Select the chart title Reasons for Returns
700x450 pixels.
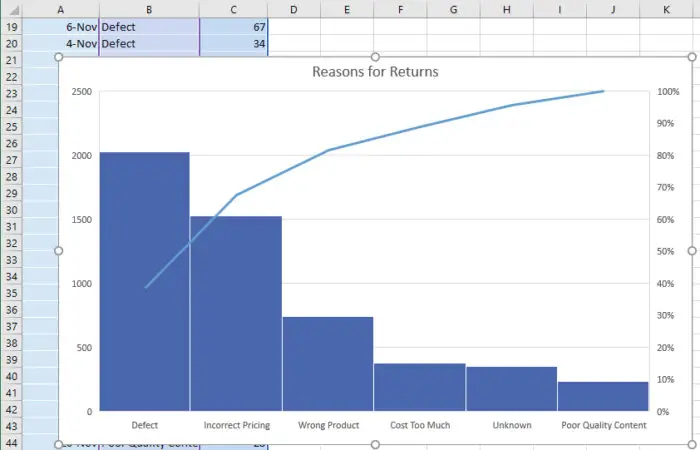375,72
